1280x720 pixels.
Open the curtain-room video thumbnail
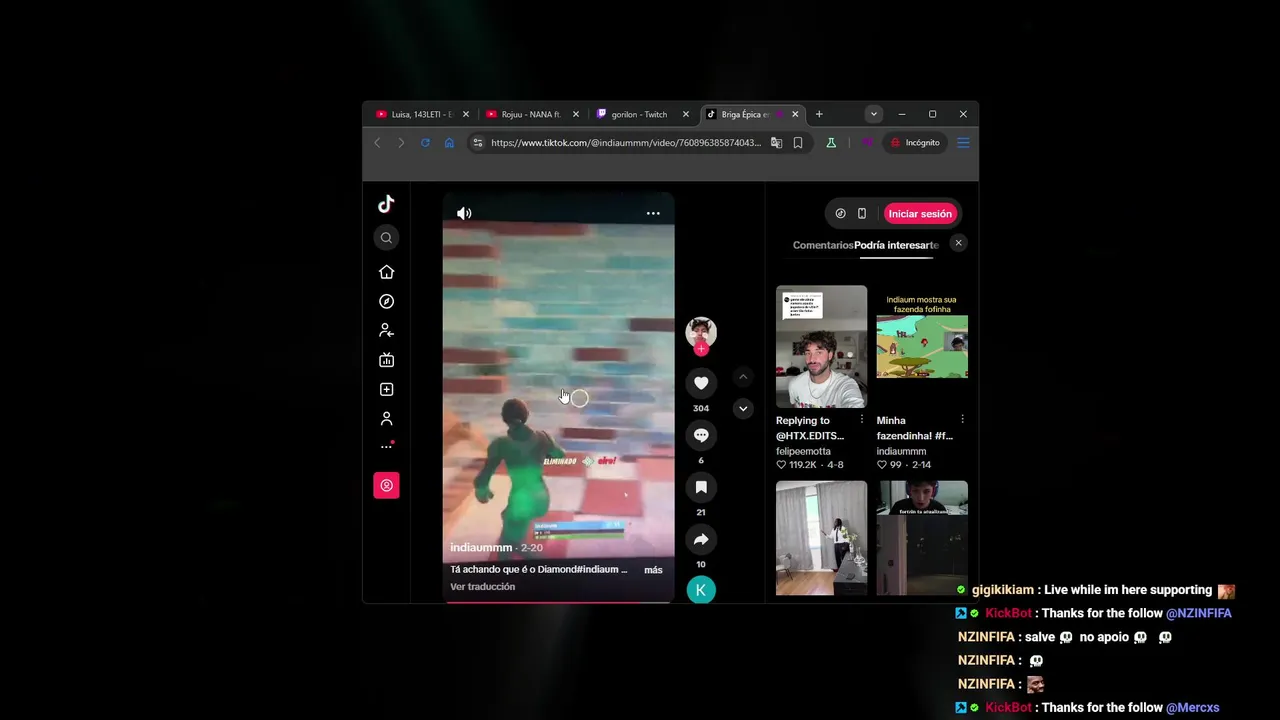click(822, 538)
